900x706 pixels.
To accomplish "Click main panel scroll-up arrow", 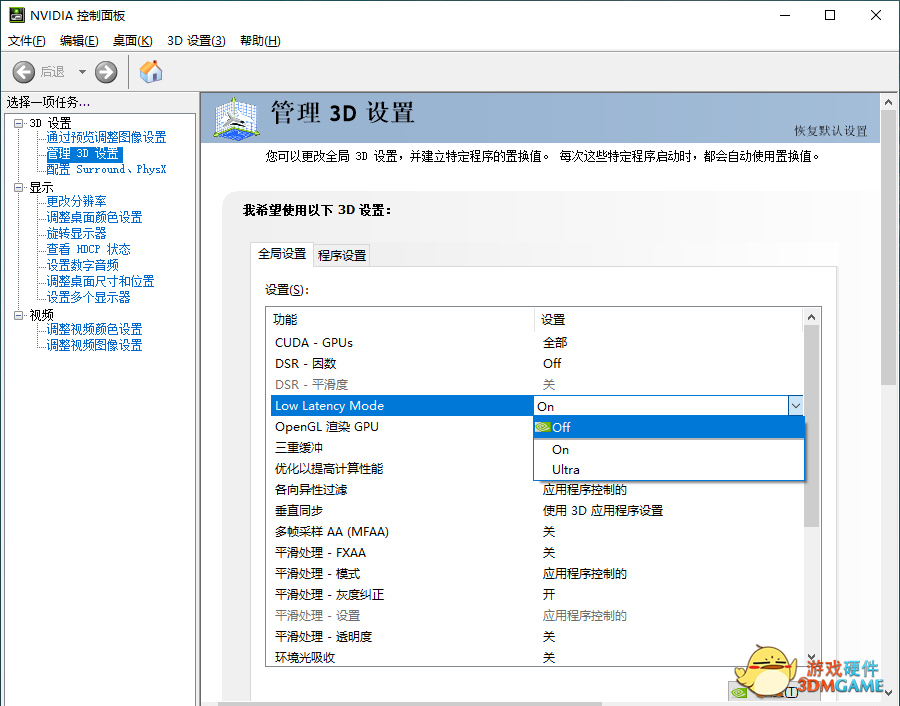I will [x=889, y=102].
